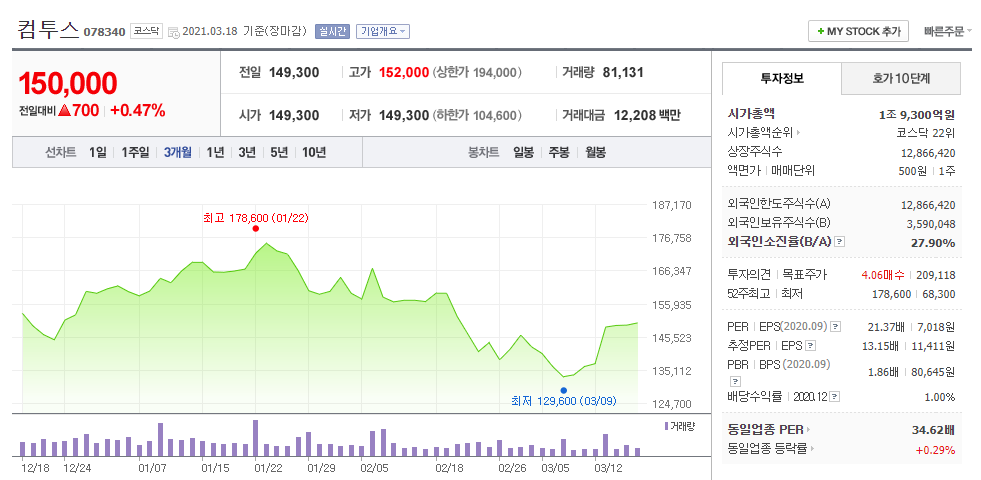The image size is (981, 480).
Task: Show the 일봉 candle chart
Action: pos(524,152)
